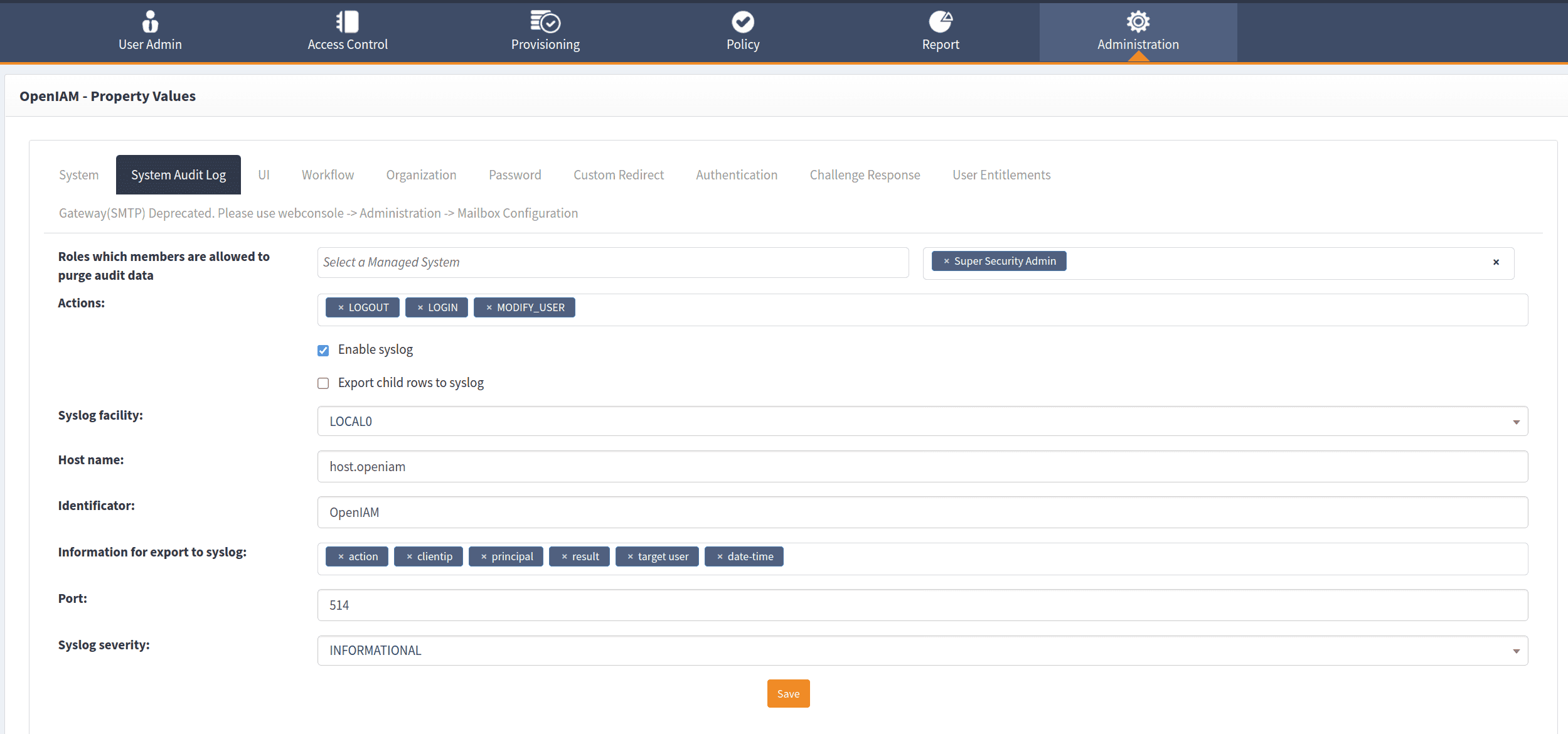Click the Access Control notebook icon
1568x734 pixels.
[x=347, y=22]
